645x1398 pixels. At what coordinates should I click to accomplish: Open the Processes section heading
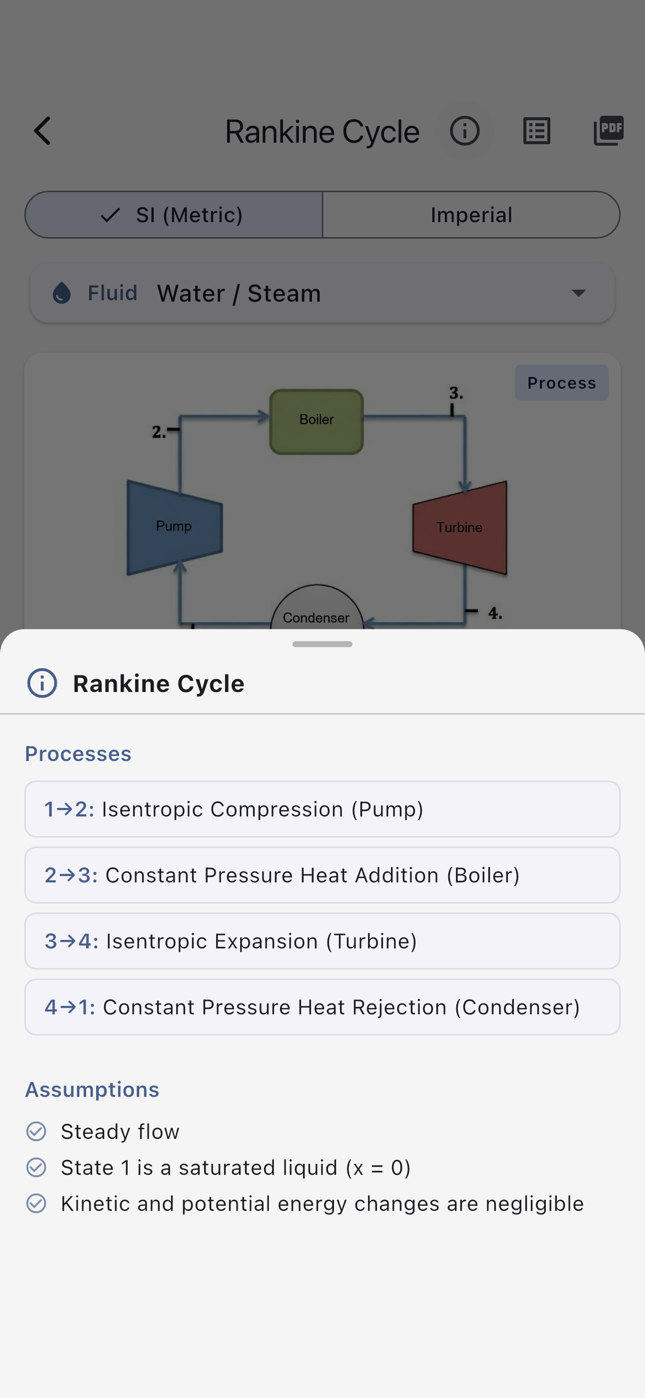pyautogui.click(x=78, y=753)
